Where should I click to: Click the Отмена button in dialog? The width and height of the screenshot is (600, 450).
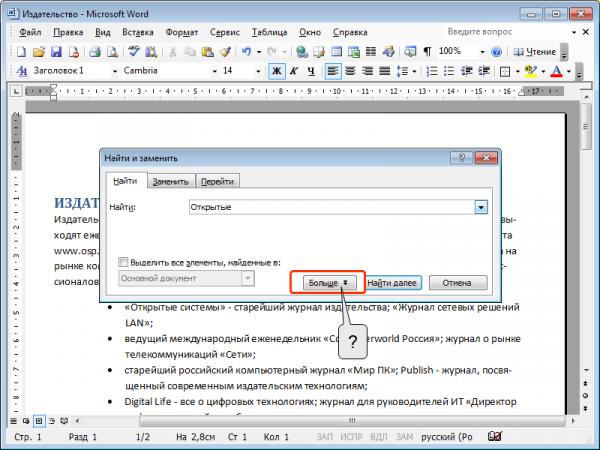click(x=458, y=283)
